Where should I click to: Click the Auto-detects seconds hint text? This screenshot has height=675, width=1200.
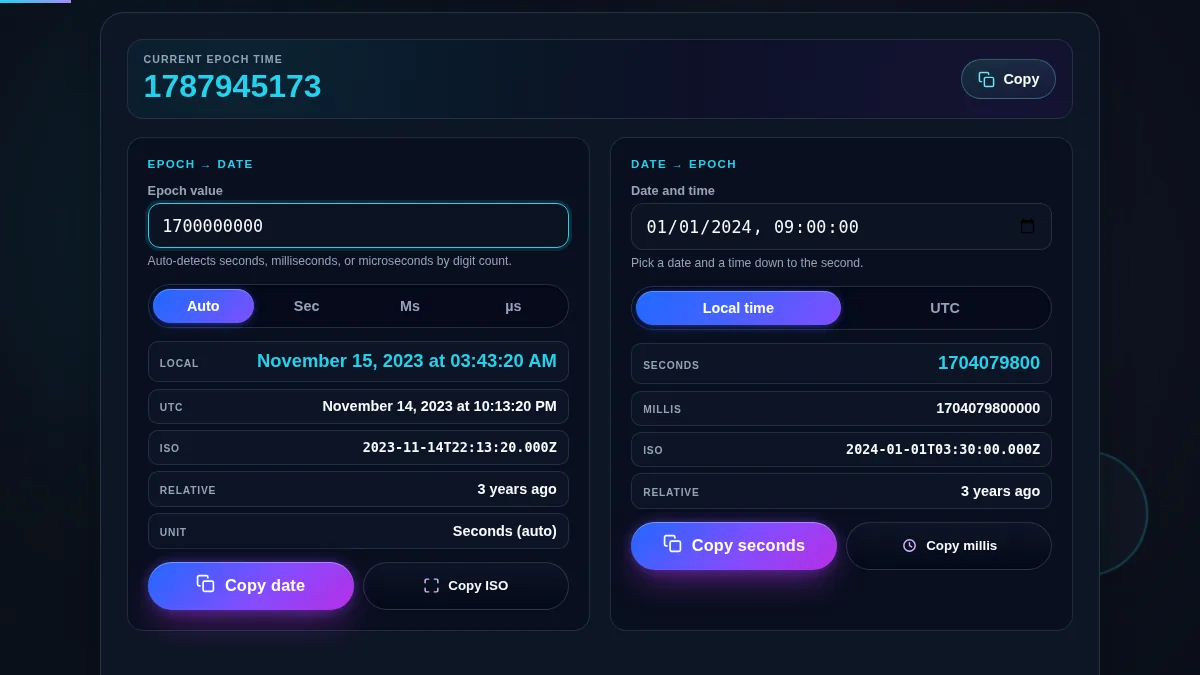pos(330,261)
